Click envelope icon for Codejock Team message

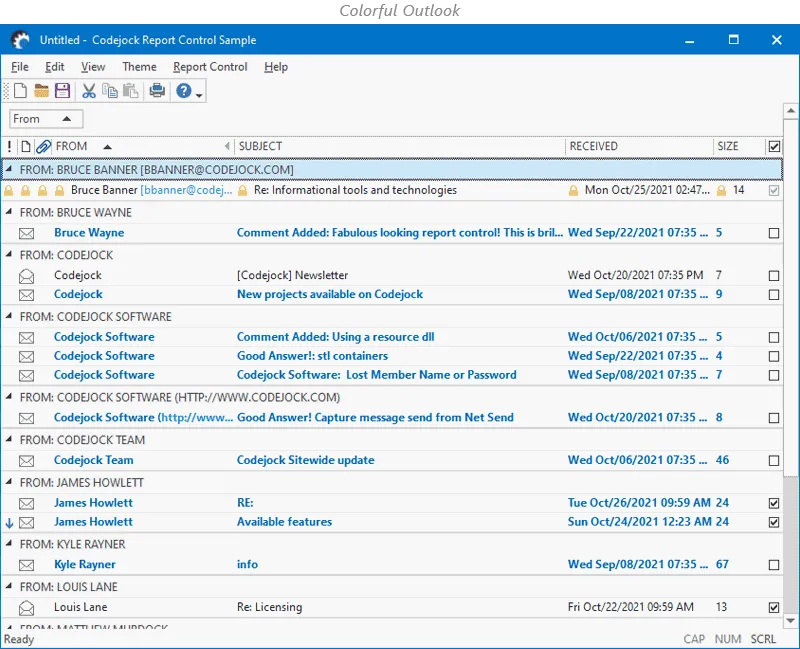[x=27, y=461]
